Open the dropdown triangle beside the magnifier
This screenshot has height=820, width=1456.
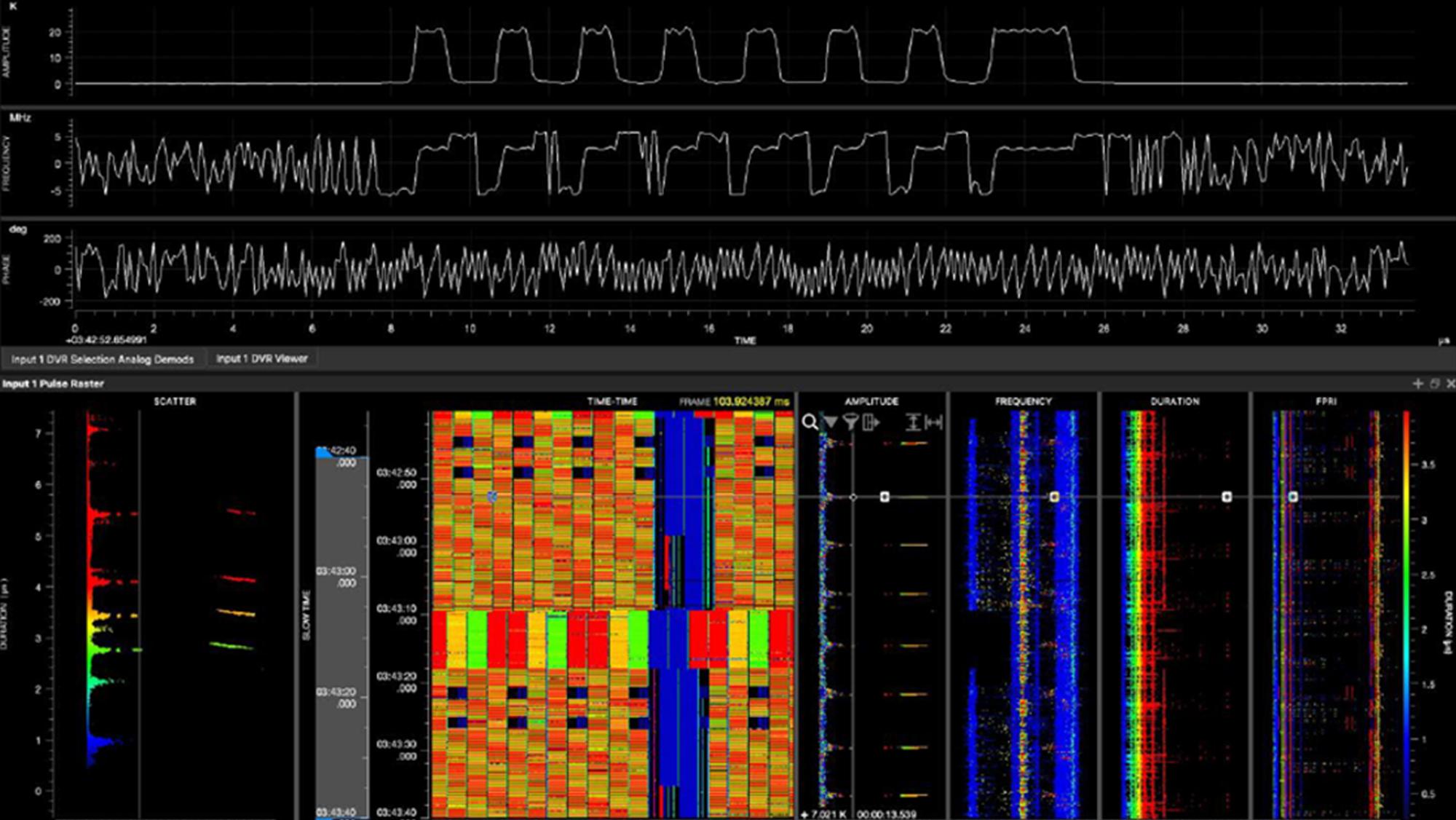click(831, 422)
